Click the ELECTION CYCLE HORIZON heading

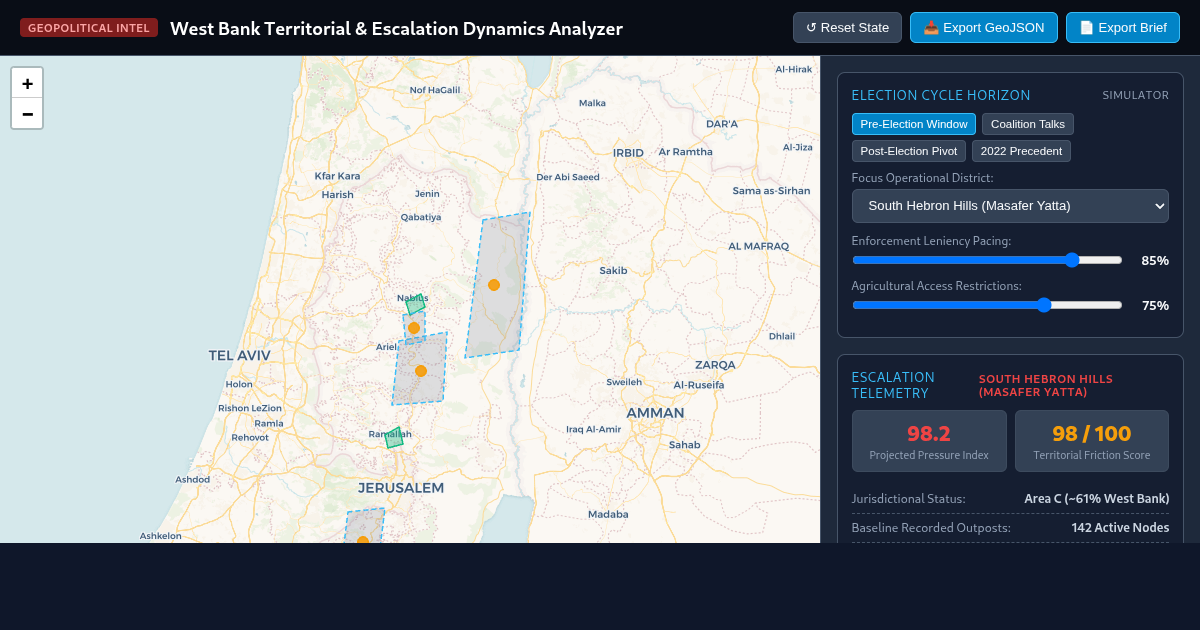pos(941,96)
